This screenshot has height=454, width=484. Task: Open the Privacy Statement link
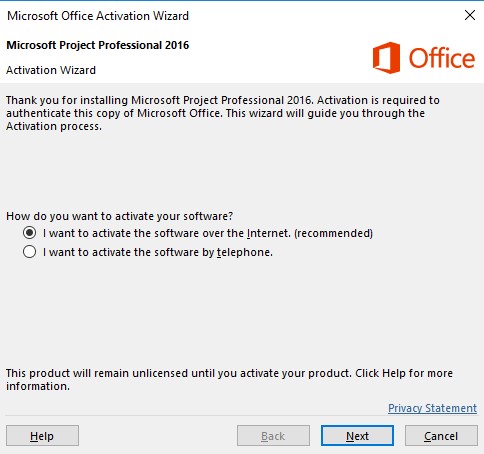[x=432, y=408]
